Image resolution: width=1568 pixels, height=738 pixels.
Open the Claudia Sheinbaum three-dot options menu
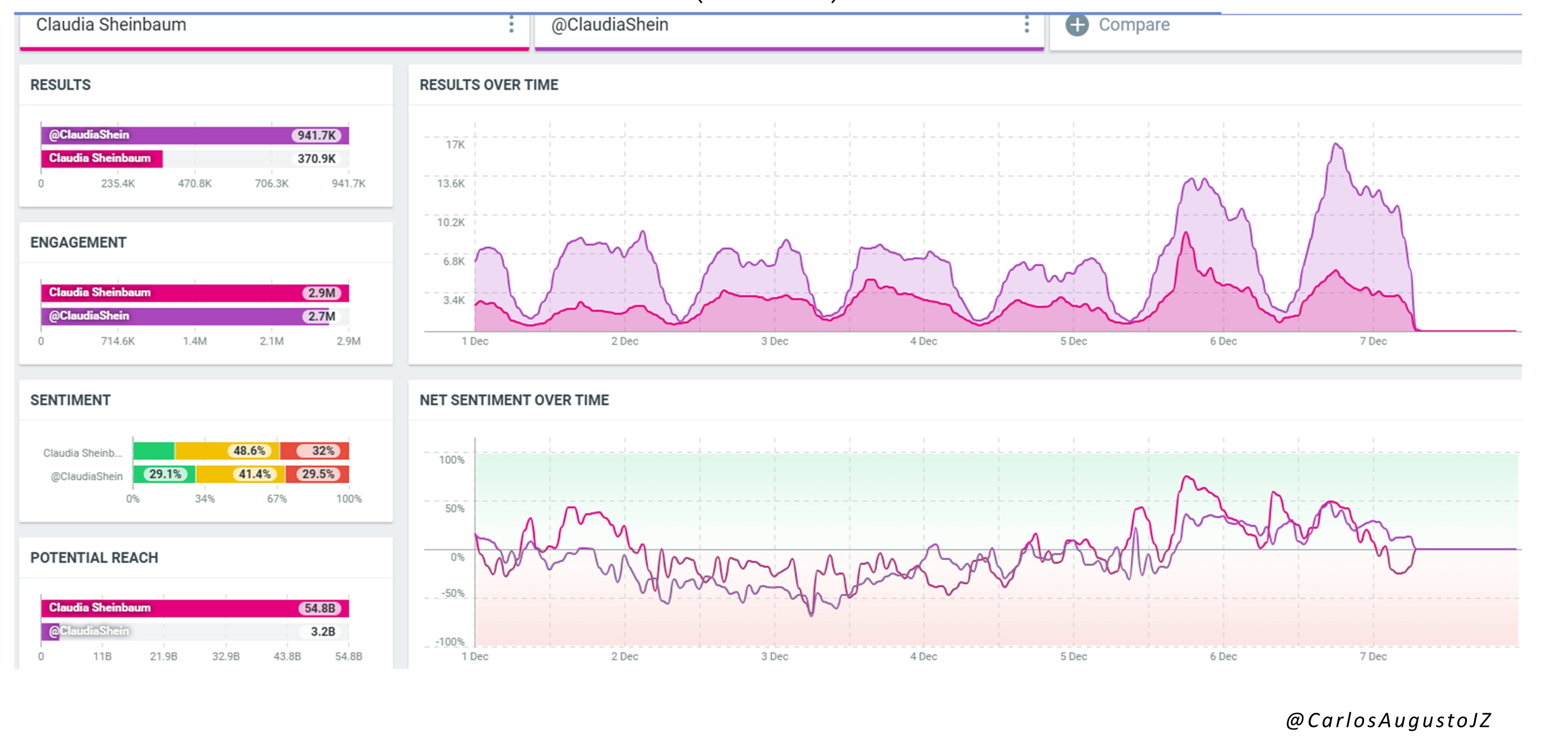[x=511, y=24]
